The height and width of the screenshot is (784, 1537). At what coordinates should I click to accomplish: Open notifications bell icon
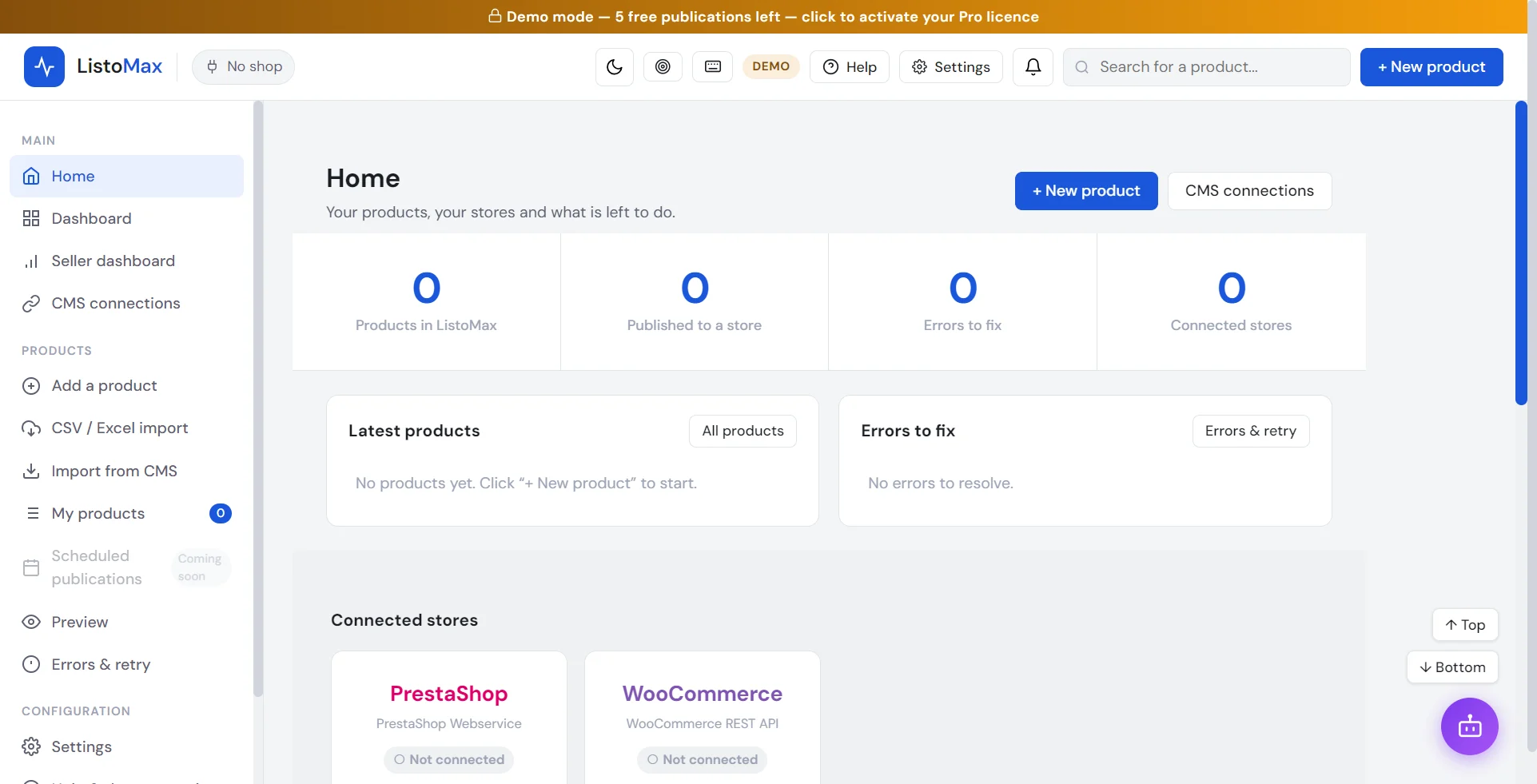click(1033, 67)
